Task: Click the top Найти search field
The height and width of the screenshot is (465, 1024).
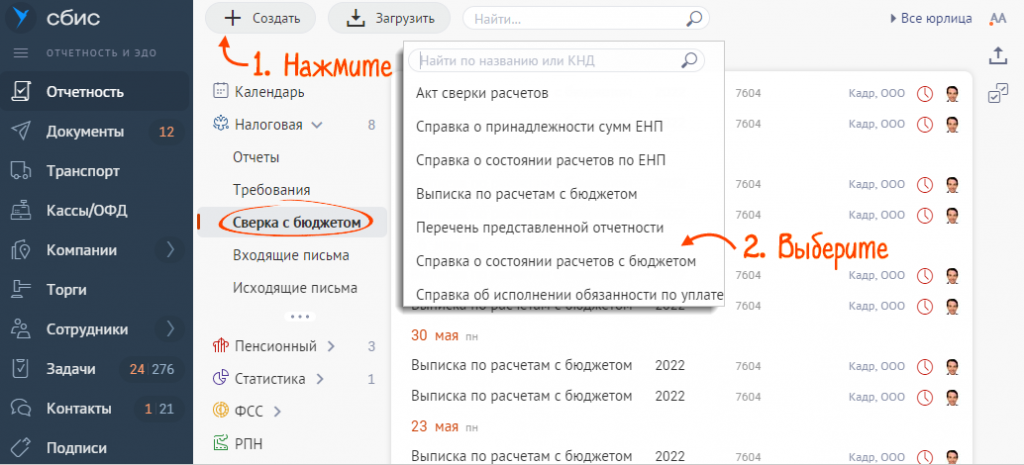Action: [x=575, y=18]
